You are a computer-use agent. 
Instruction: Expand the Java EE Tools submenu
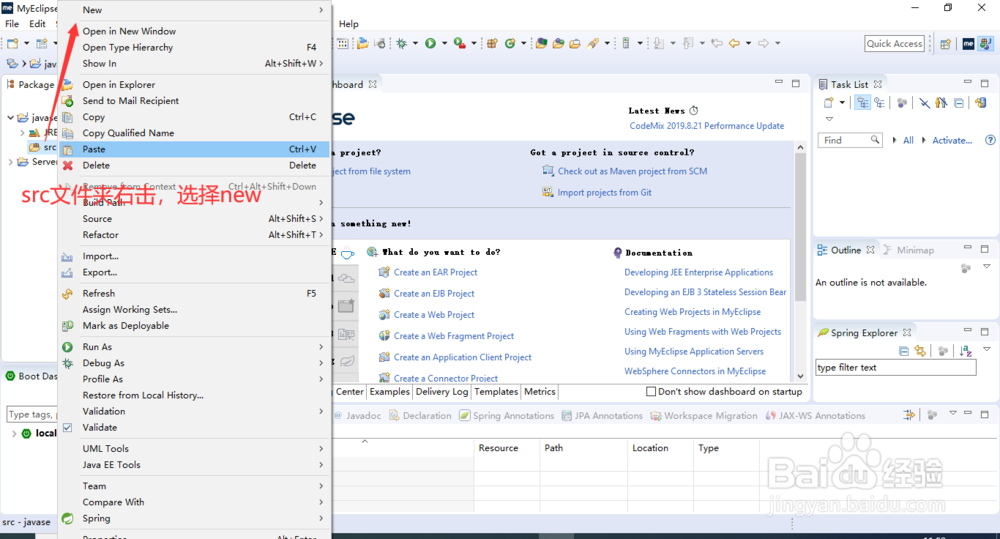(195, 465)
